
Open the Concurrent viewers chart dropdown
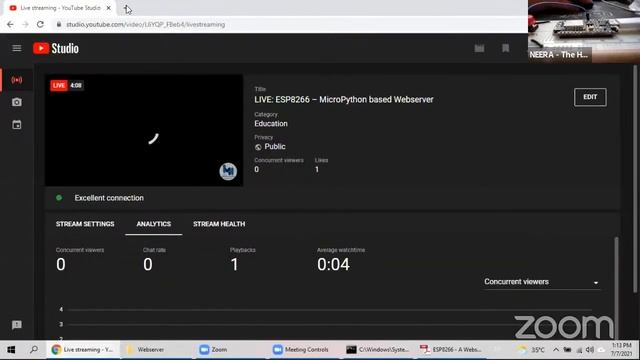(541, 282)
